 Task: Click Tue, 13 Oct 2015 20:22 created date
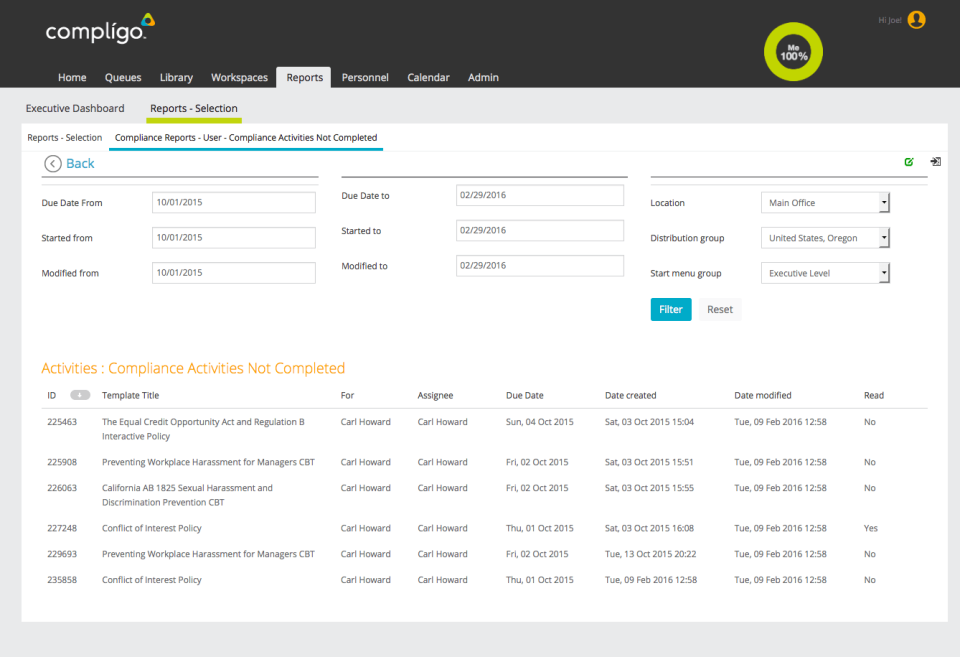click(651, 554)
